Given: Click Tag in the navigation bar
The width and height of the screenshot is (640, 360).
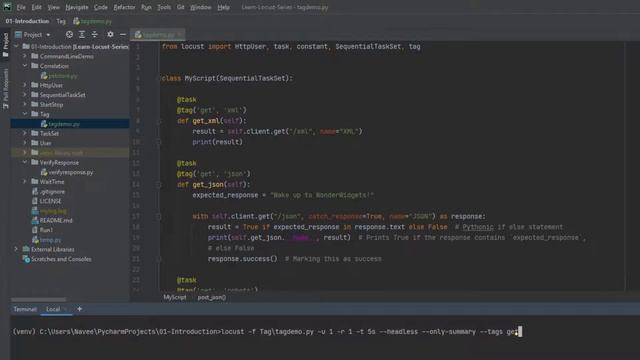Looking at the screenshot, I should (61, 21).
